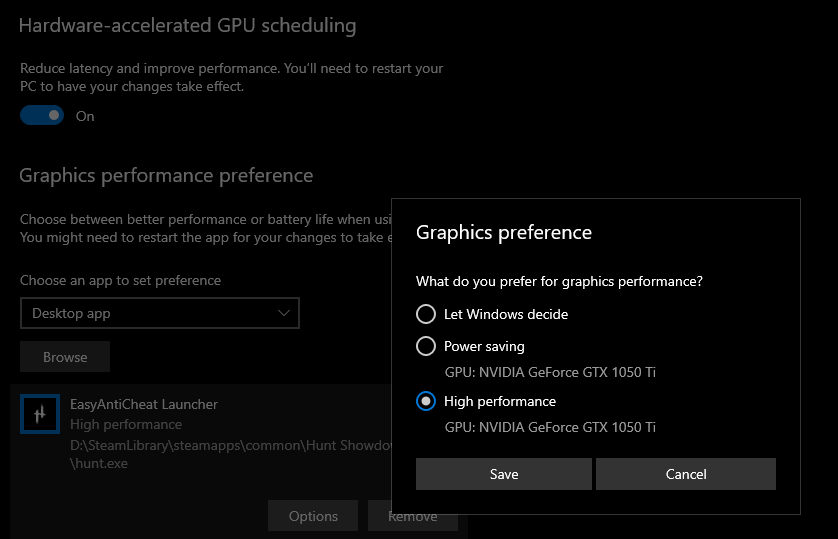
Task: Cancel the Graphics preference dialog
Action: tap(685, 474)
